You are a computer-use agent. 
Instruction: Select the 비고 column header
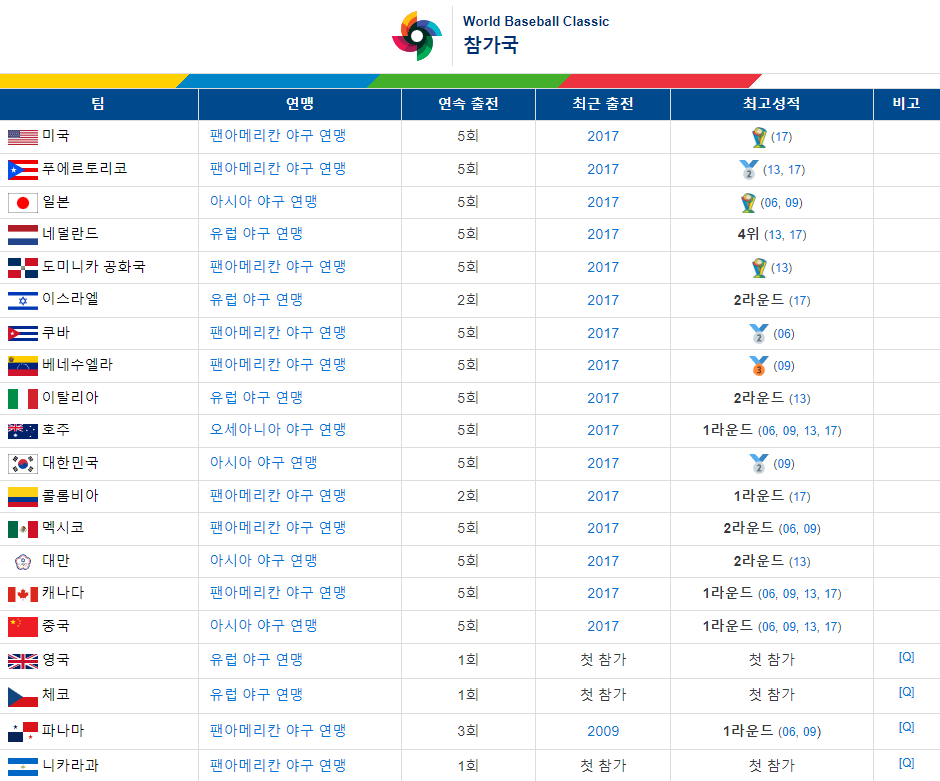click(906, 104)
